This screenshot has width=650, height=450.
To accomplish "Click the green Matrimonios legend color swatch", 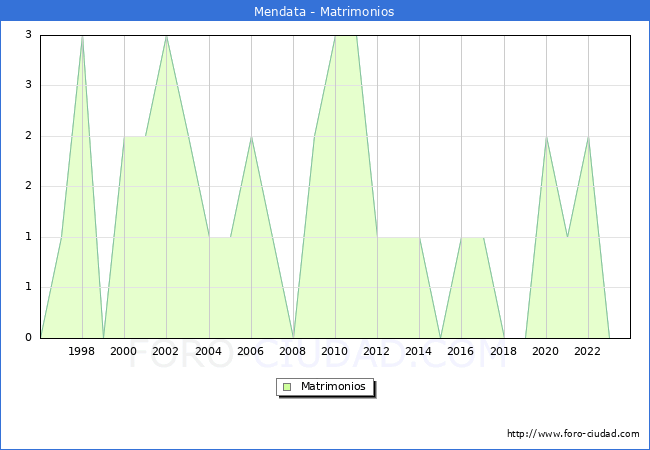I will (x=287, y=387).
